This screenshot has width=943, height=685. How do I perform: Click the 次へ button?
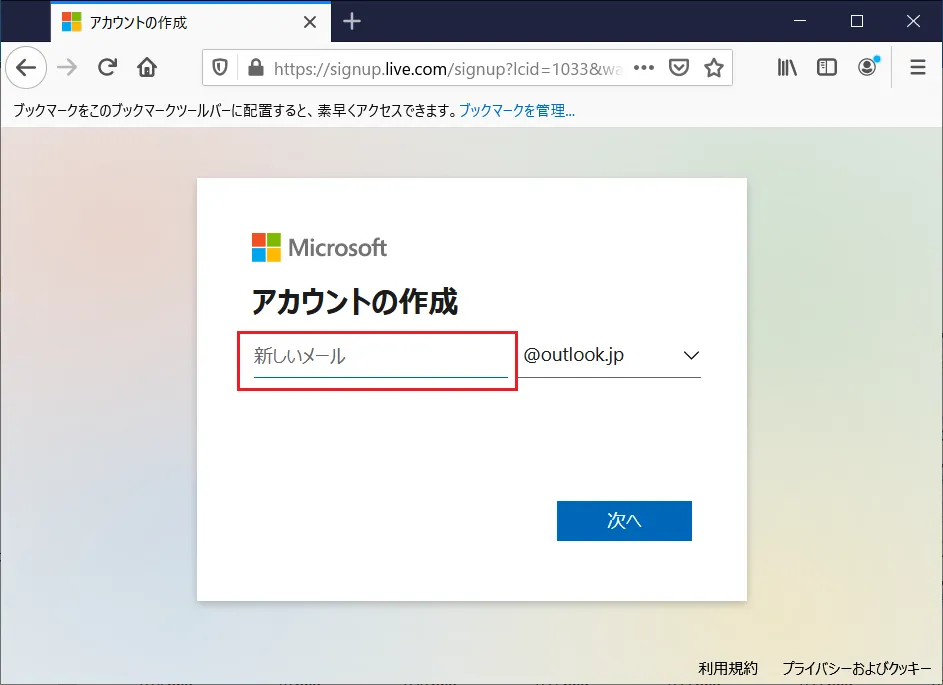point(624,521)
